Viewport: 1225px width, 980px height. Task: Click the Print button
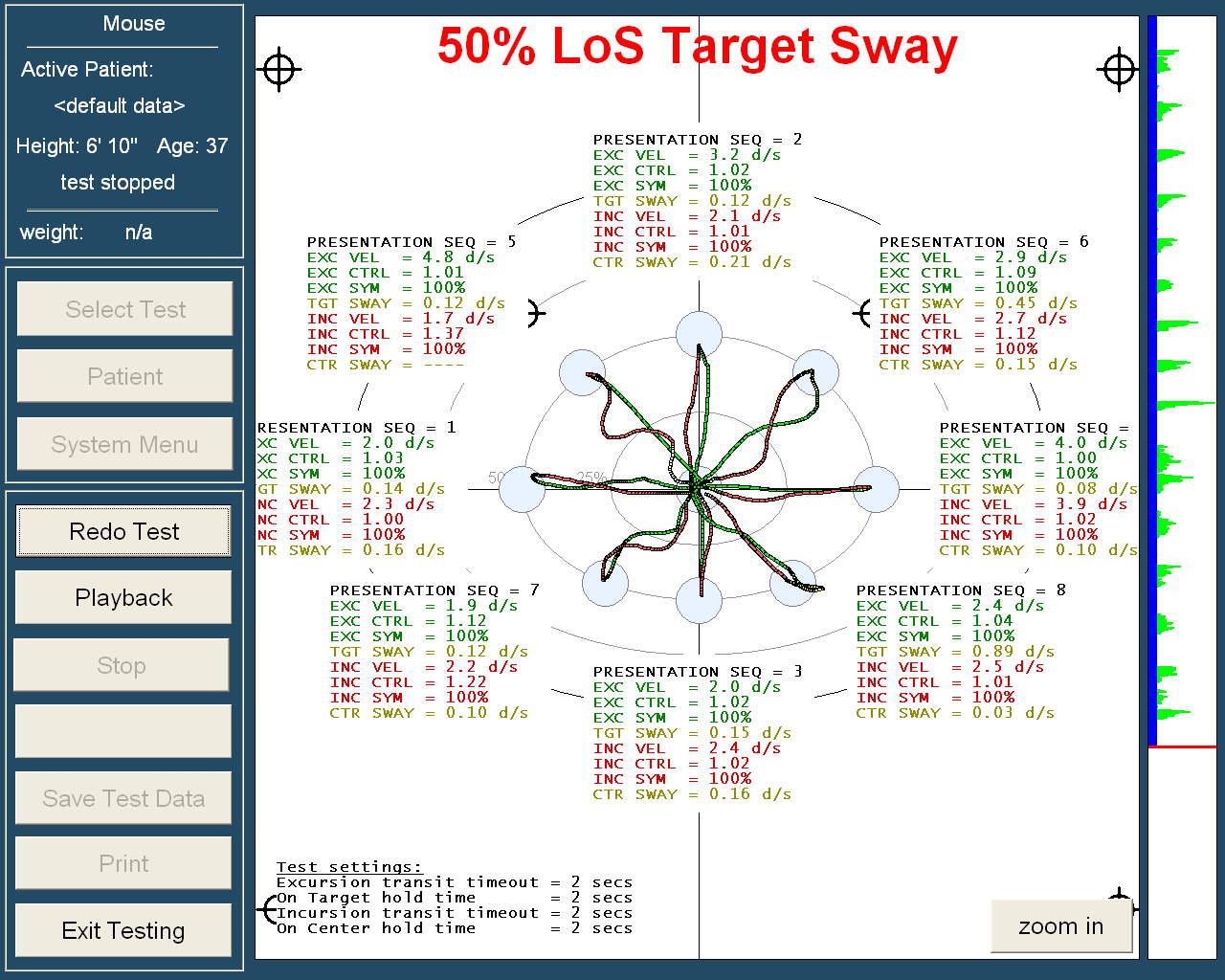[x=123, y=863]
